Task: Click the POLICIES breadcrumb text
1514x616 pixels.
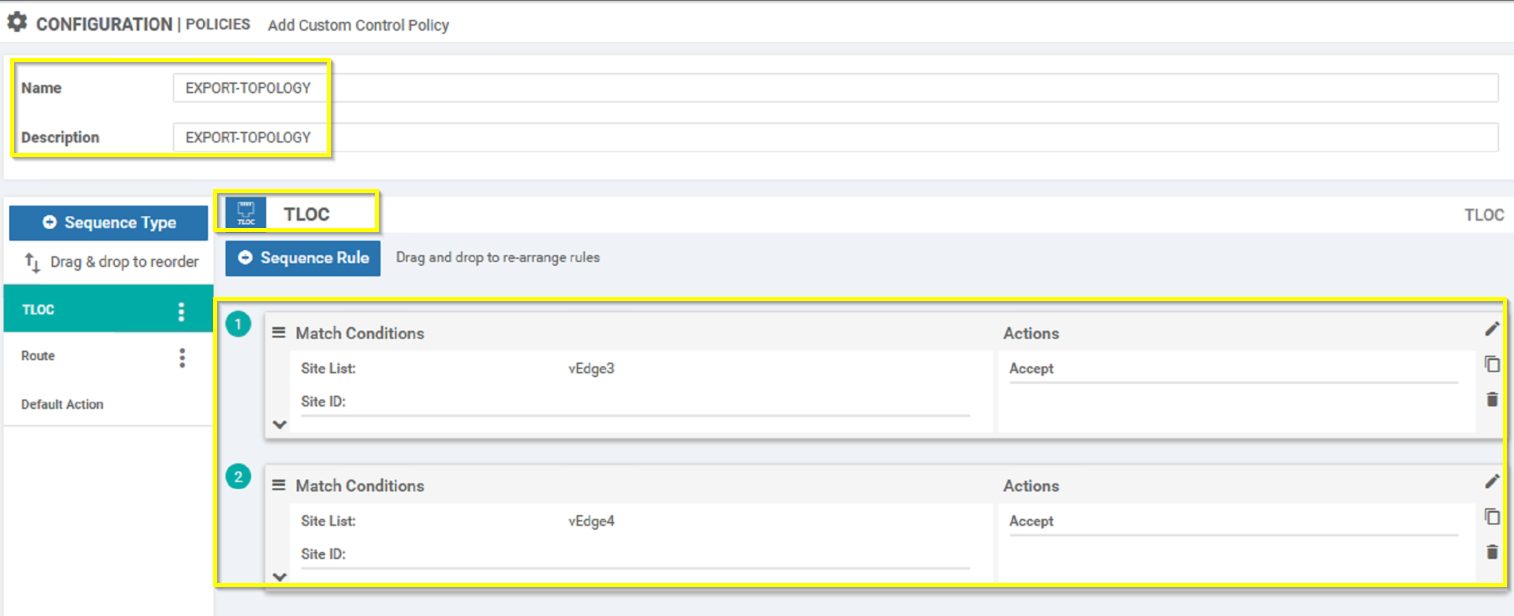Action: click(x=218, y=24)
